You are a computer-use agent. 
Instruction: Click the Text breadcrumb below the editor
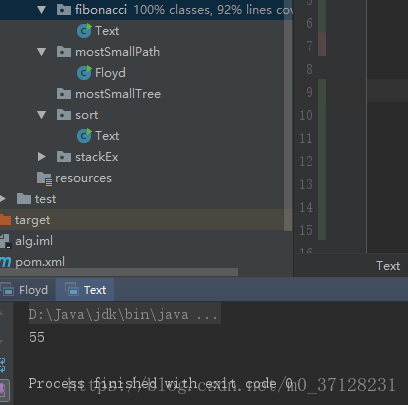(388, 266)
